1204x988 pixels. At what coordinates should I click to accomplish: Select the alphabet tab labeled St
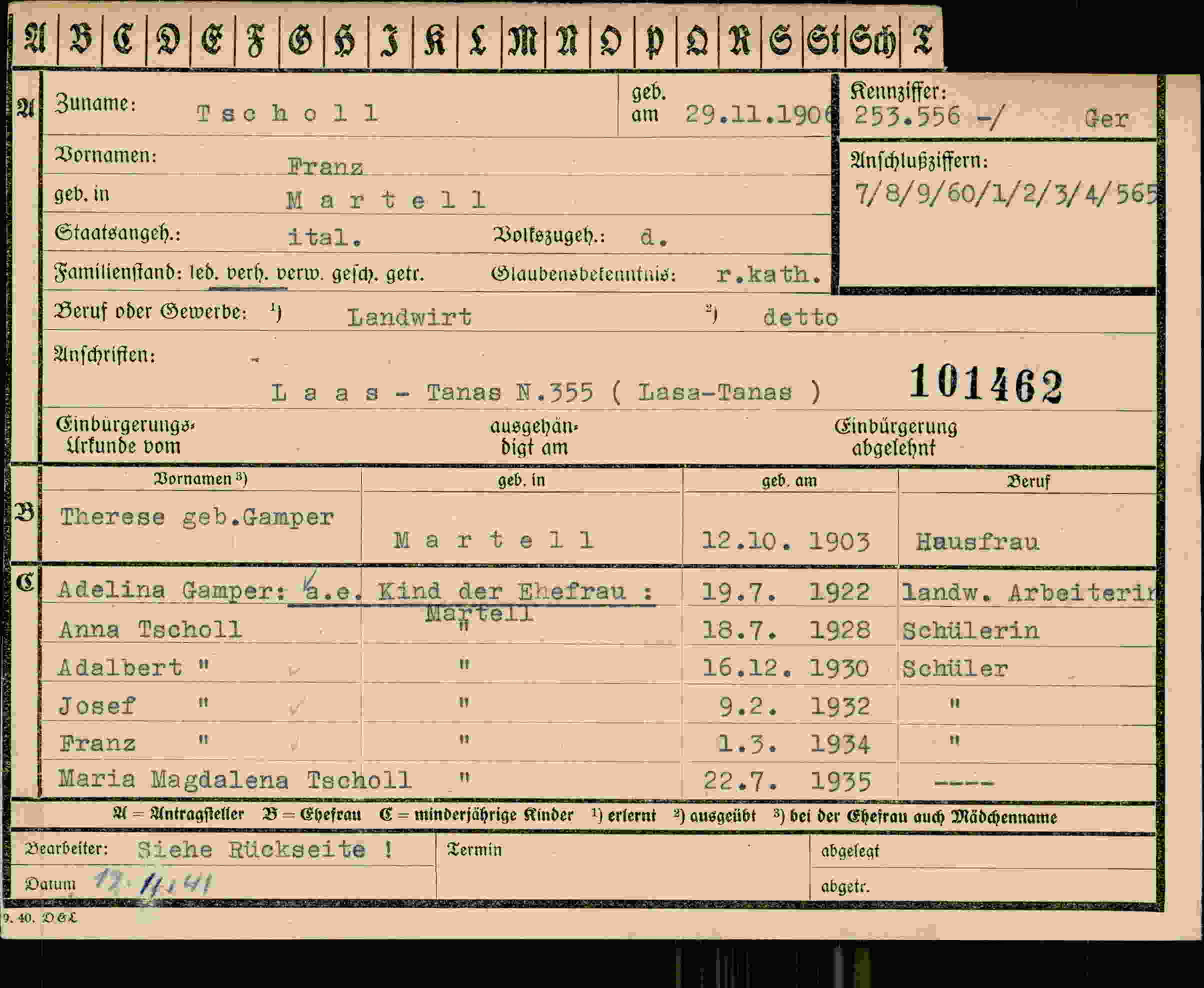pyautogui.click(x=823, y=41)
